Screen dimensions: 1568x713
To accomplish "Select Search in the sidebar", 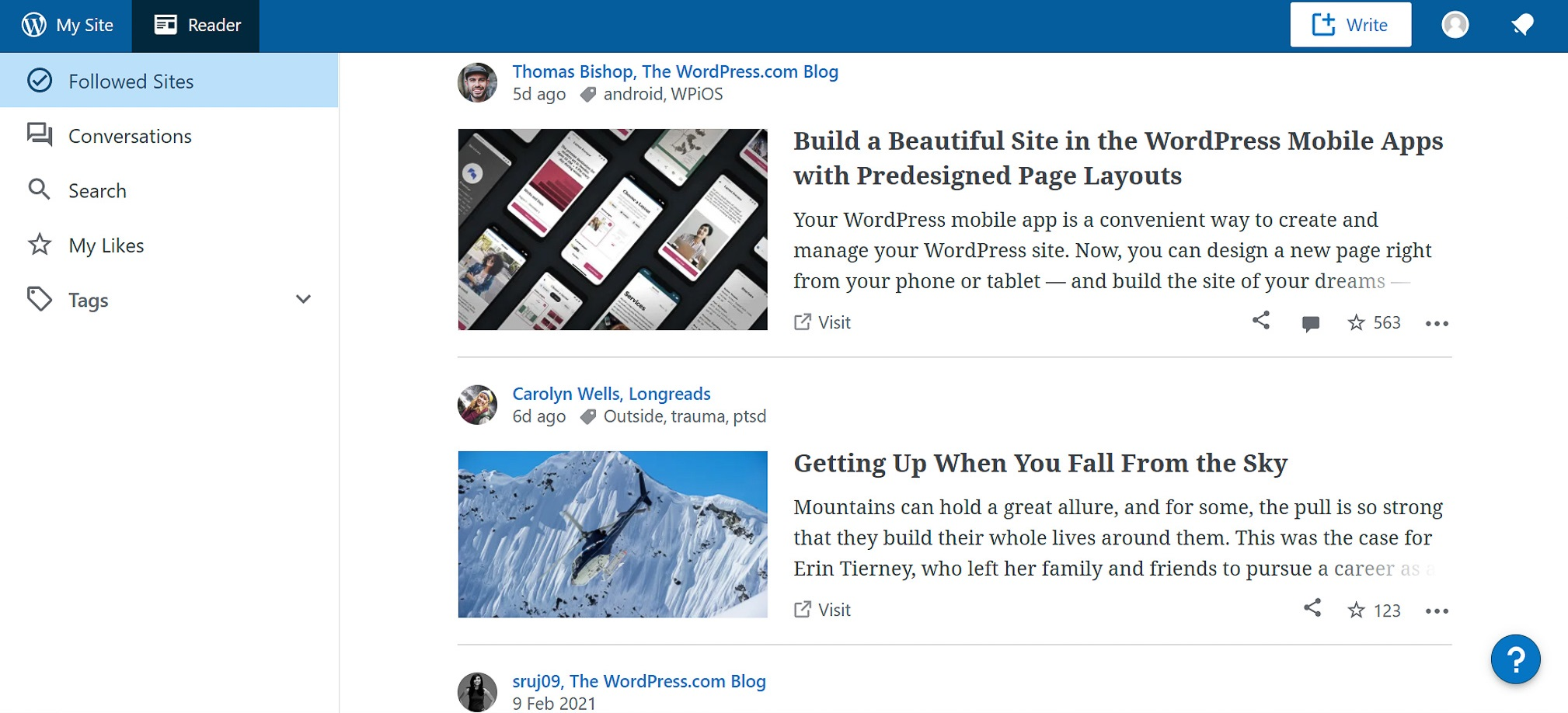I will [97, 190].
